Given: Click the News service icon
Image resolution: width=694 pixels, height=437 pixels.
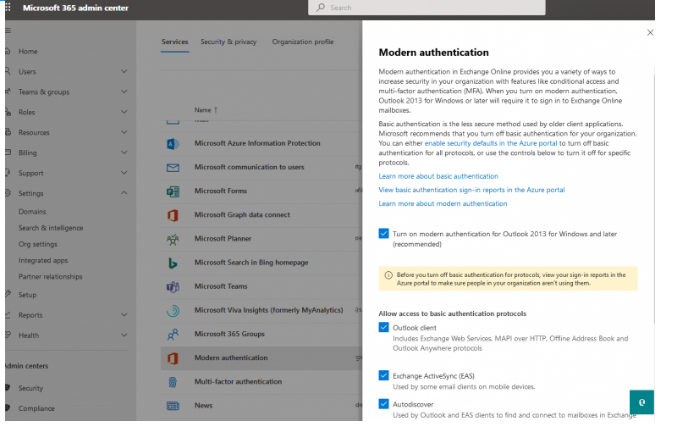Looking at the screenshot, I should tap(173, 406).
